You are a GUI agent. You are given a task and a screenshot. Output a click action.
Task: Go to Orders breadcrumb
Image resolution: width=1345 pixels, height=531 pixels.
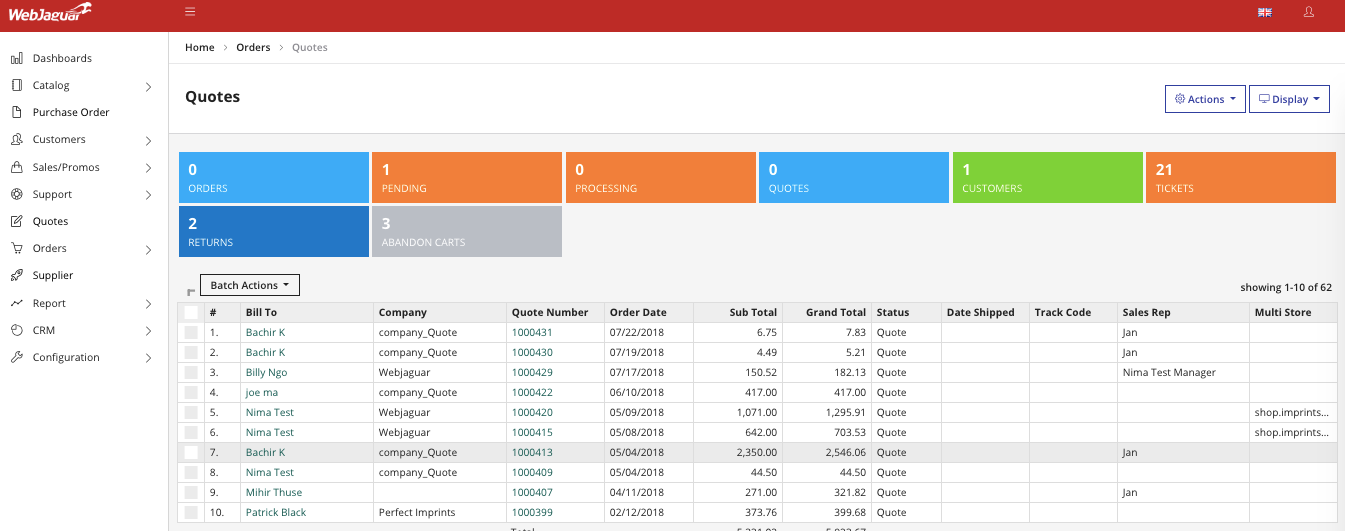(x=253, y=47)
